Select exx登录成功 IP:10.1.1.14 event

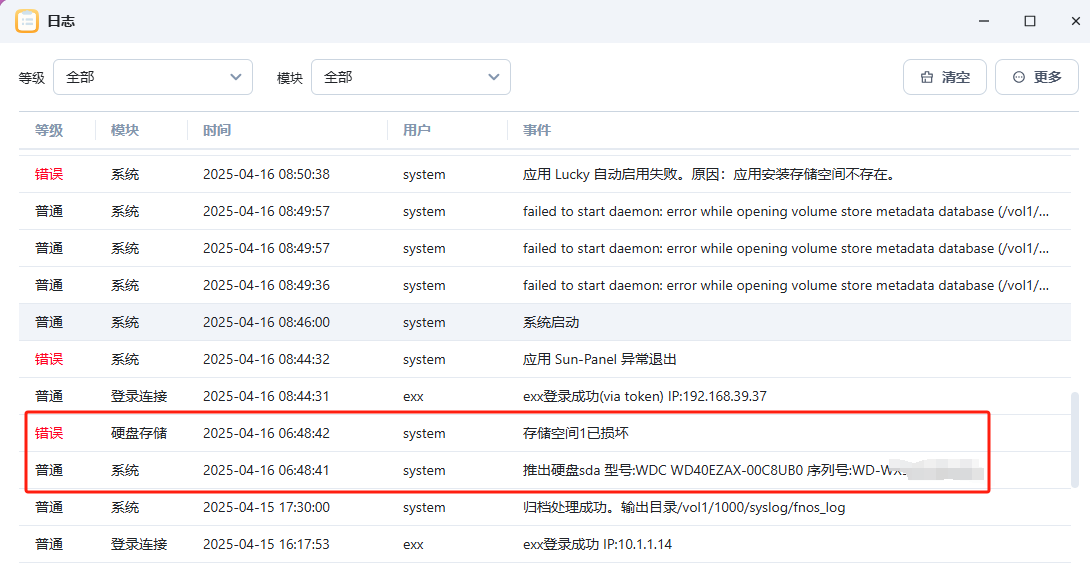pyautogui.click(x=597, y=545)
